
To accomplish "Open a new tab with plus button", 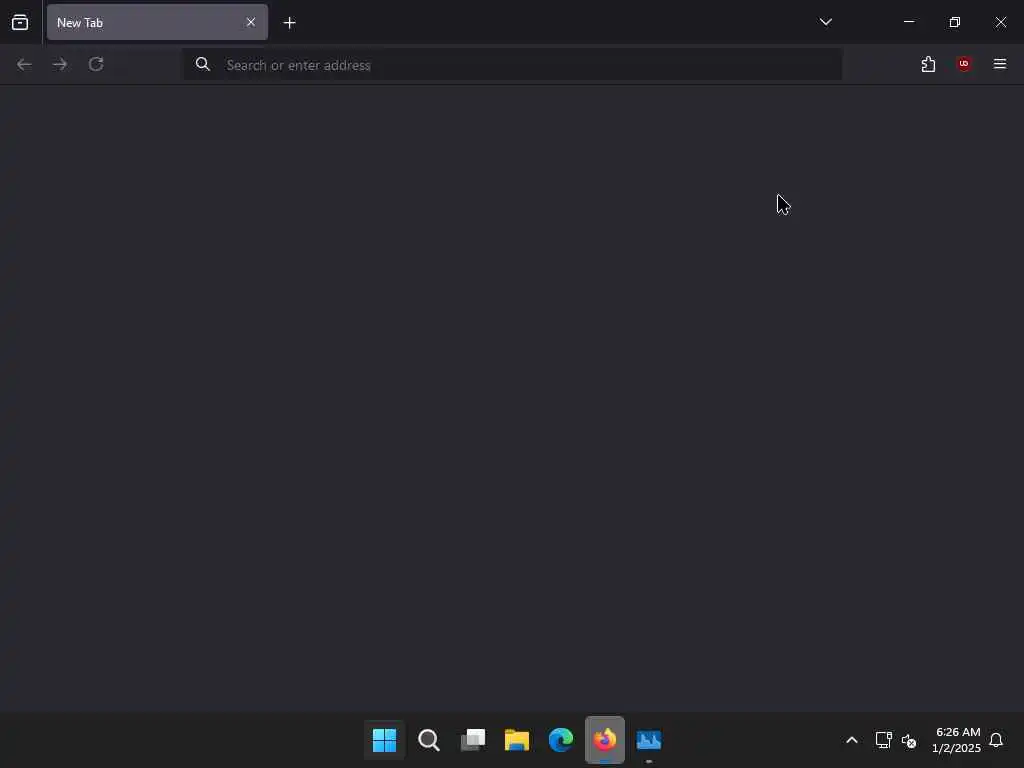I will click(289, 23).
